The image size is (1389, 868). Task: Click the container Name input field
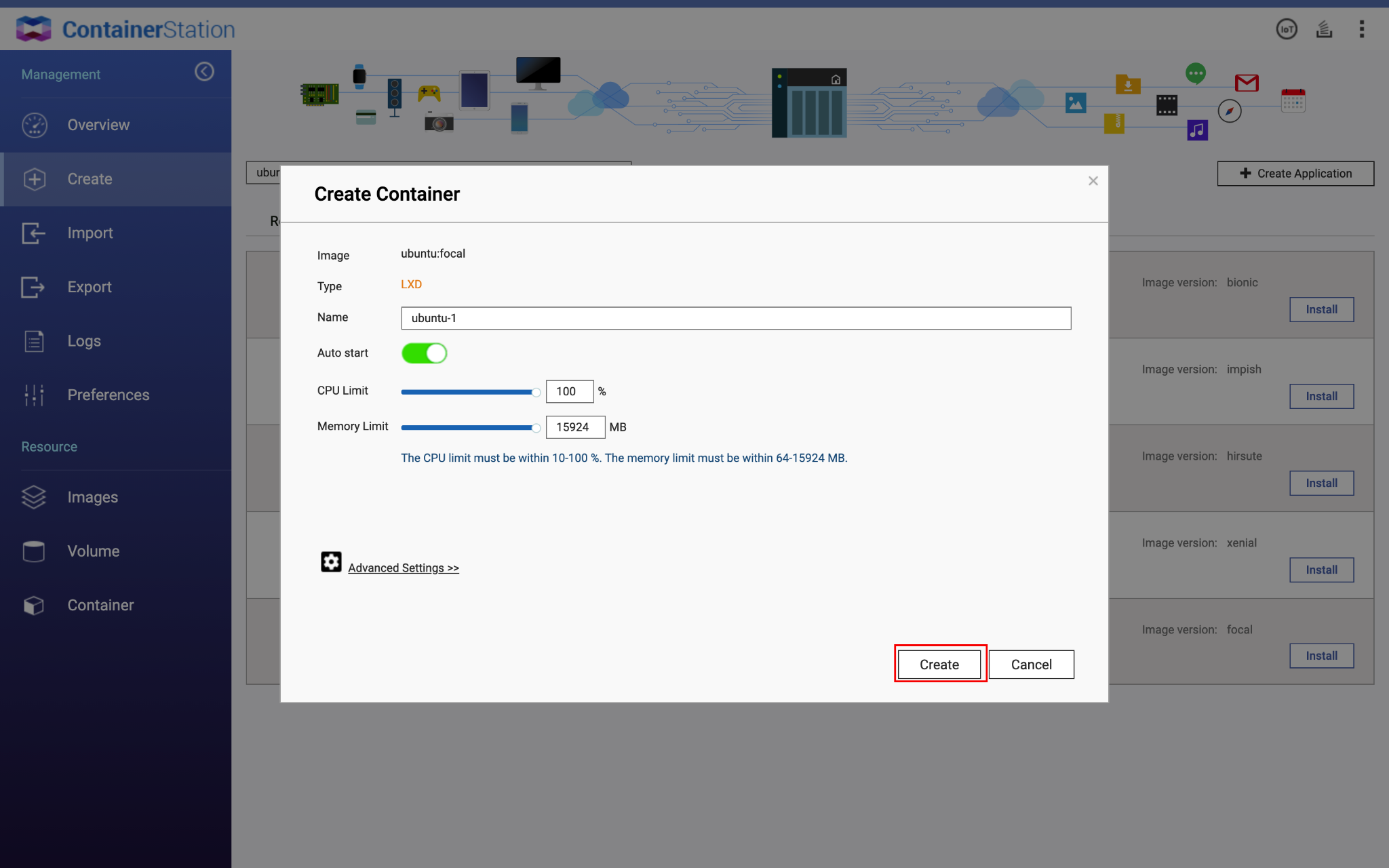(736, 318)
